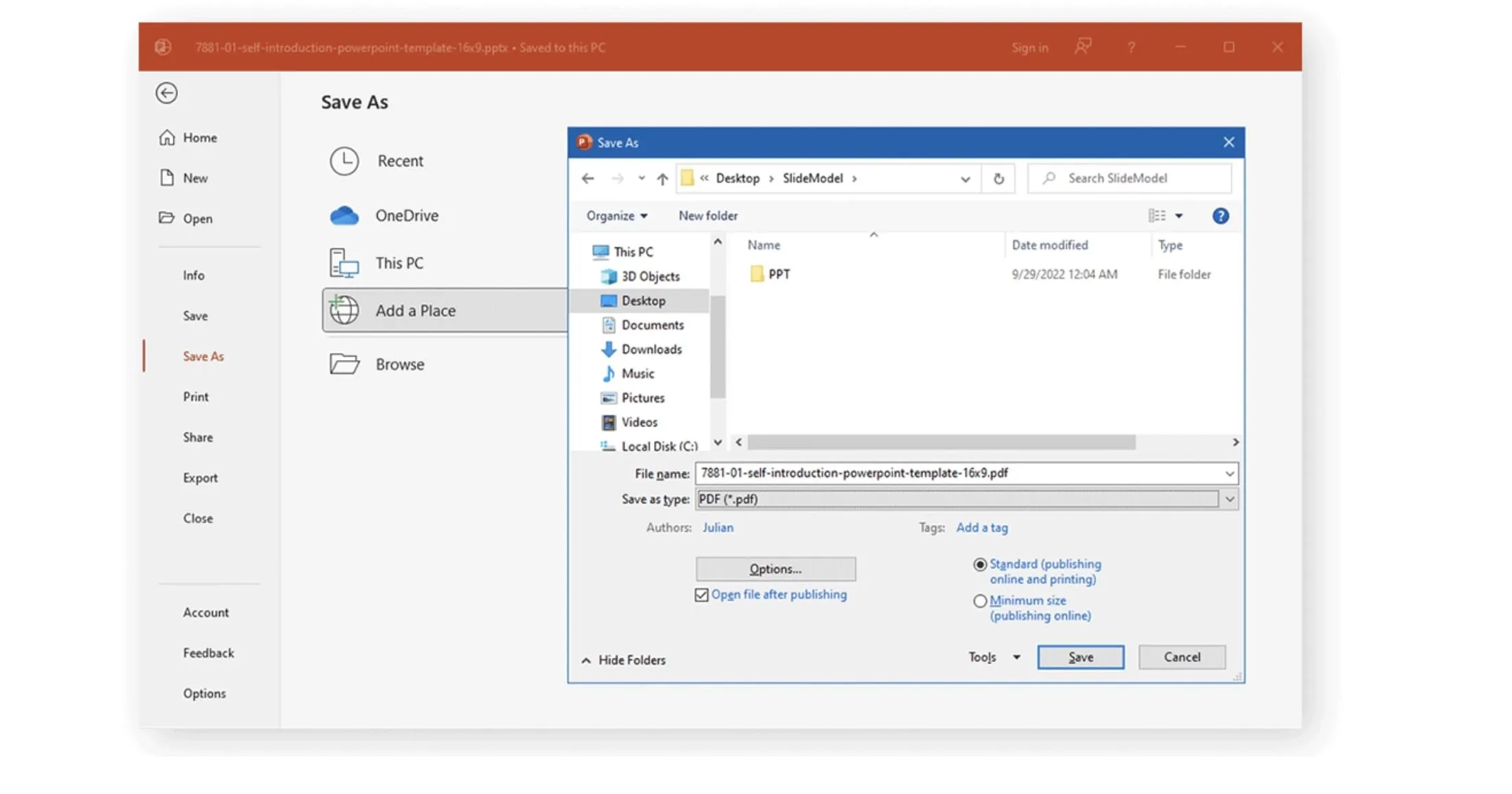Expand the Save as type dropdown
This screenshot has width=1512, height=794.
(1229, 500)
